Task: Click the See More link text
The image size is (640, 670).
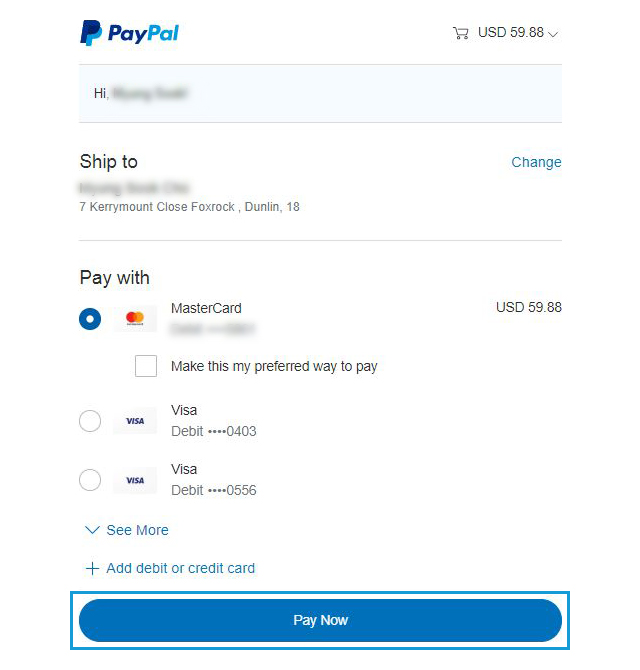Action: coord(138,530)
